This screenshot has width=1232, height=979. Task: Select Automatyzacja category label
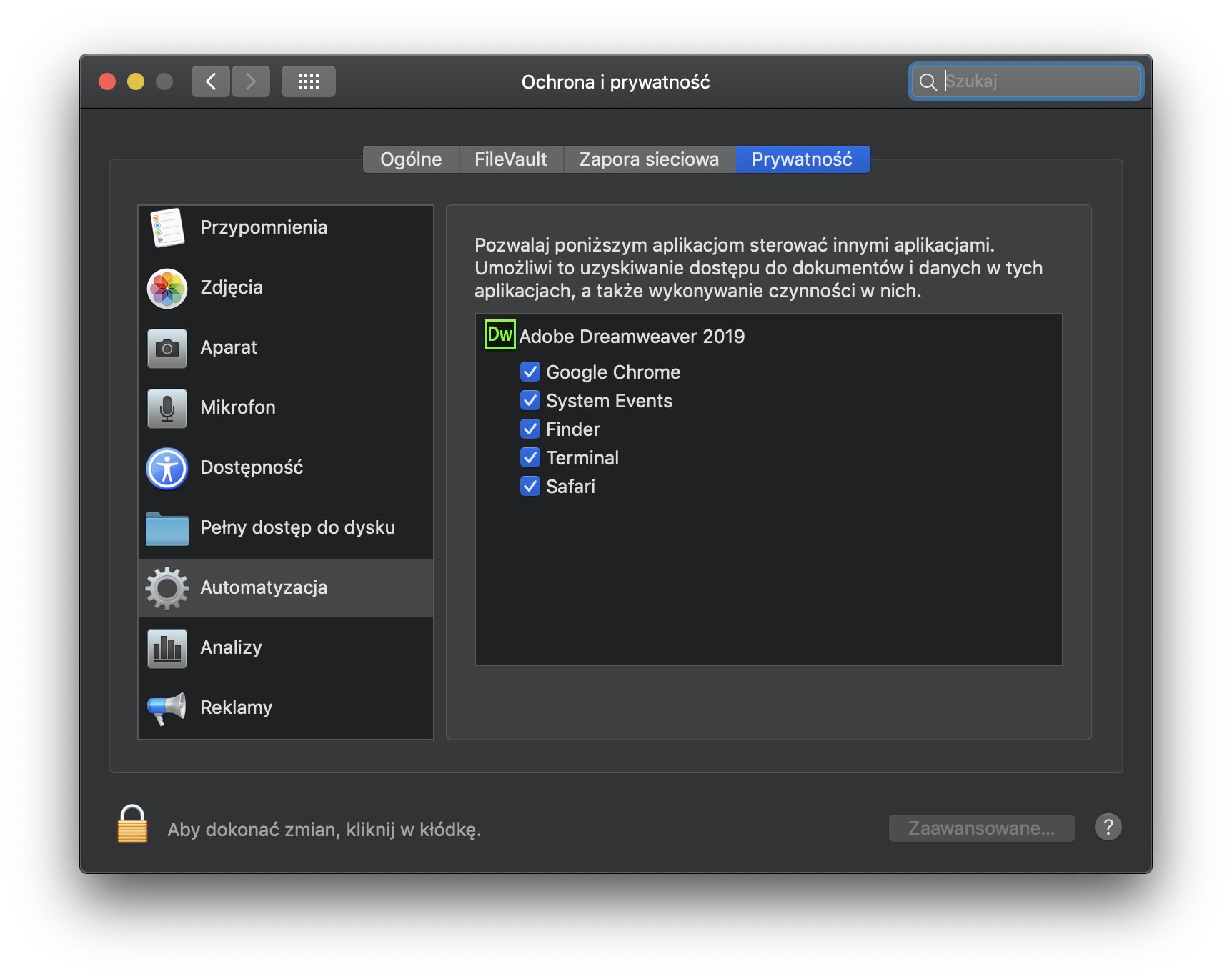(x=264, y=588)
